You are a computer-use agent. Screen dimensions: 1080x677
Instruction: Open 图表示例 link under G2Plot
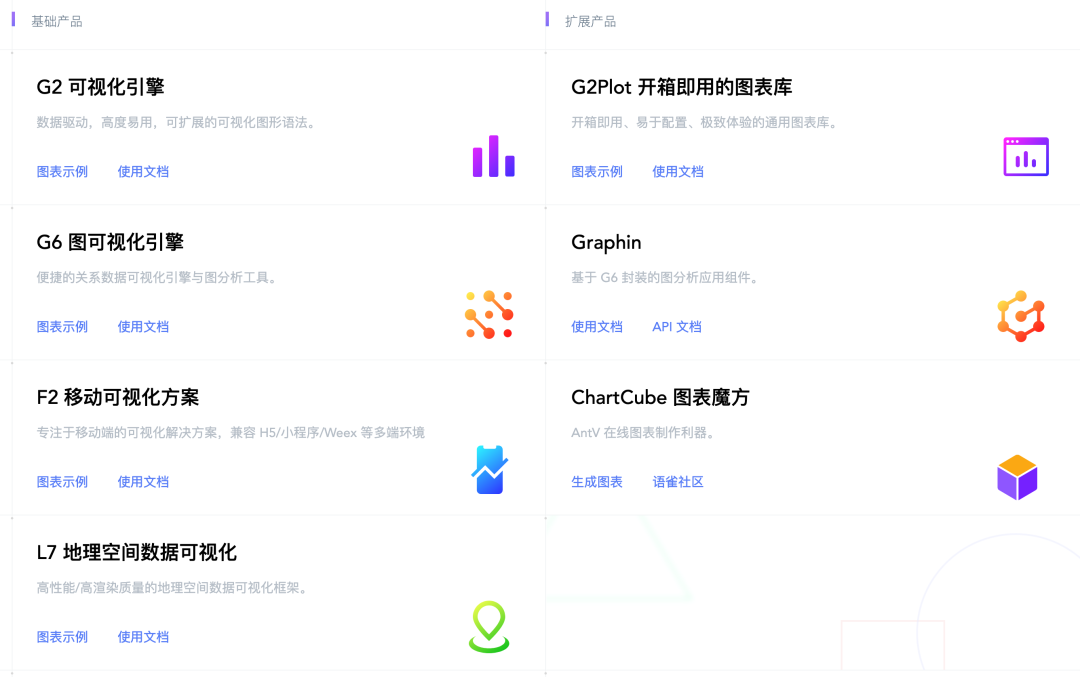597,171
